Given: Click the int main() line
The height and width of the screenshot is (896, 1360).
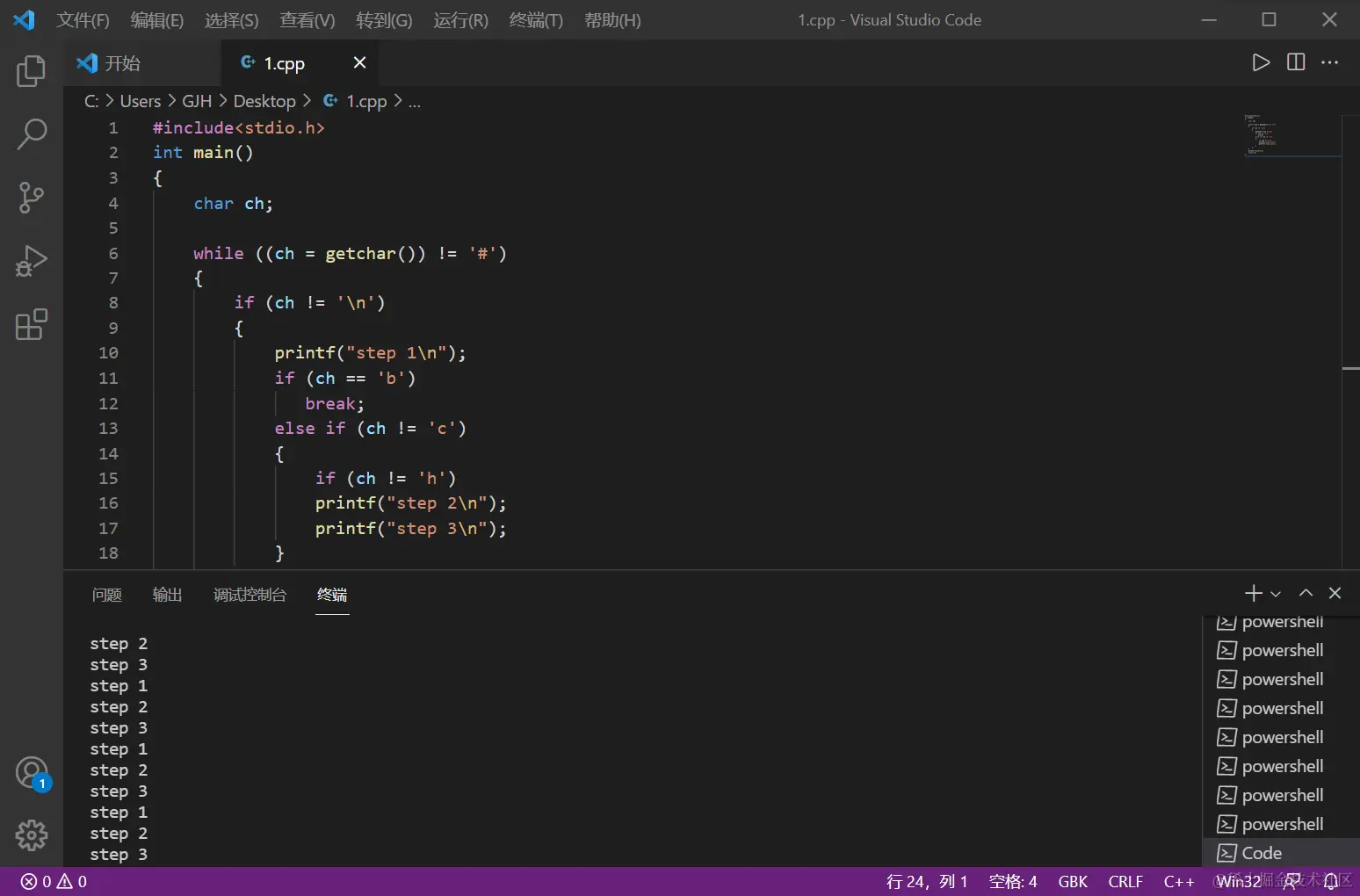Looking at the screenshot, I should [x=203, y=152].
